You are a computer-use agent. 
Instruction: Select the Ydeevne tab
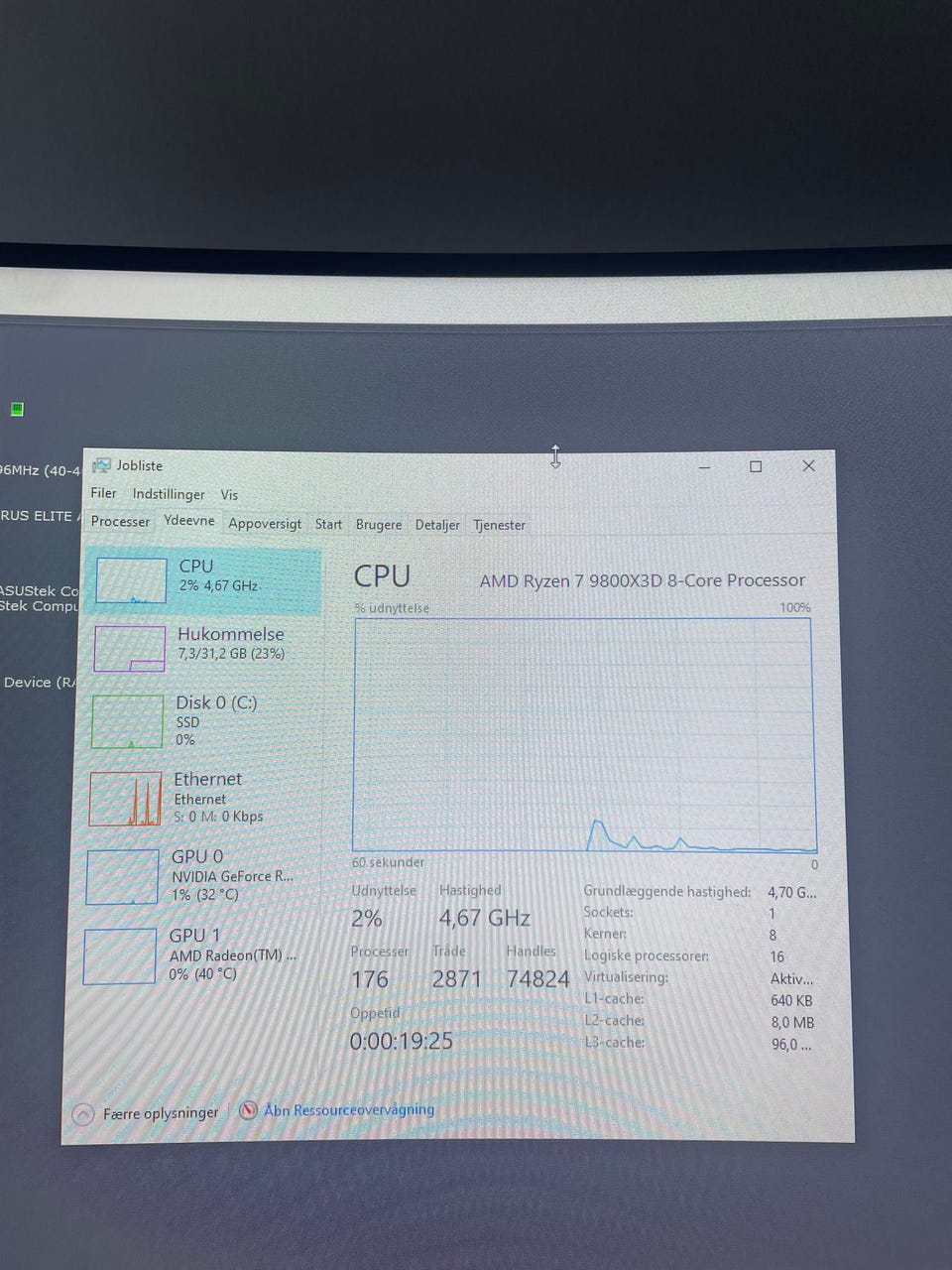tap(188, 521)
